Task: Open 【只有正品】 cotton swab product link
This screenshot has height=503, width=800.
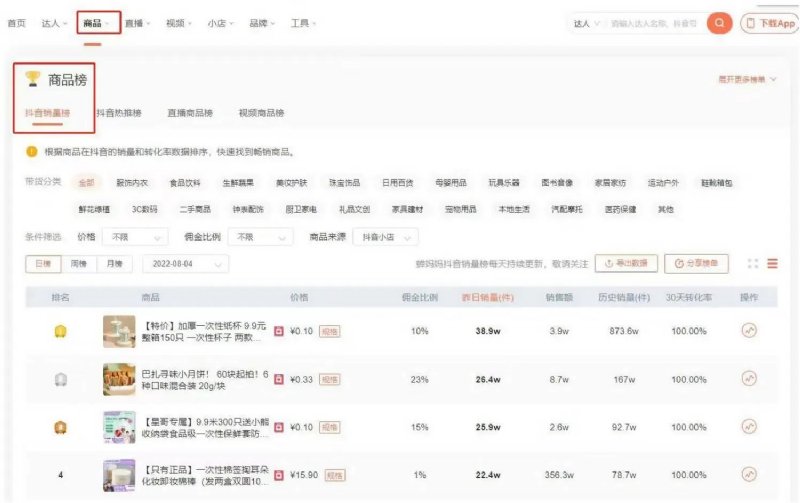Action: pyautogui.click(x=205, y=475)
